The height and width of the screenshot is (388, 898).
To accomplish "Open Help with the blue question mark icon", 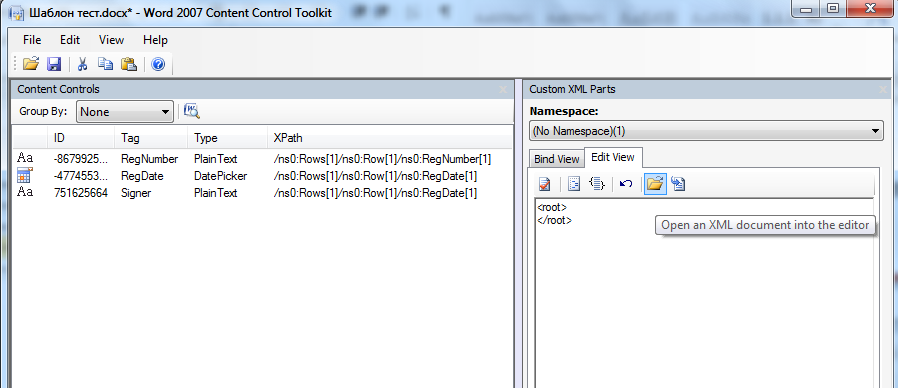I will [158, 64].
